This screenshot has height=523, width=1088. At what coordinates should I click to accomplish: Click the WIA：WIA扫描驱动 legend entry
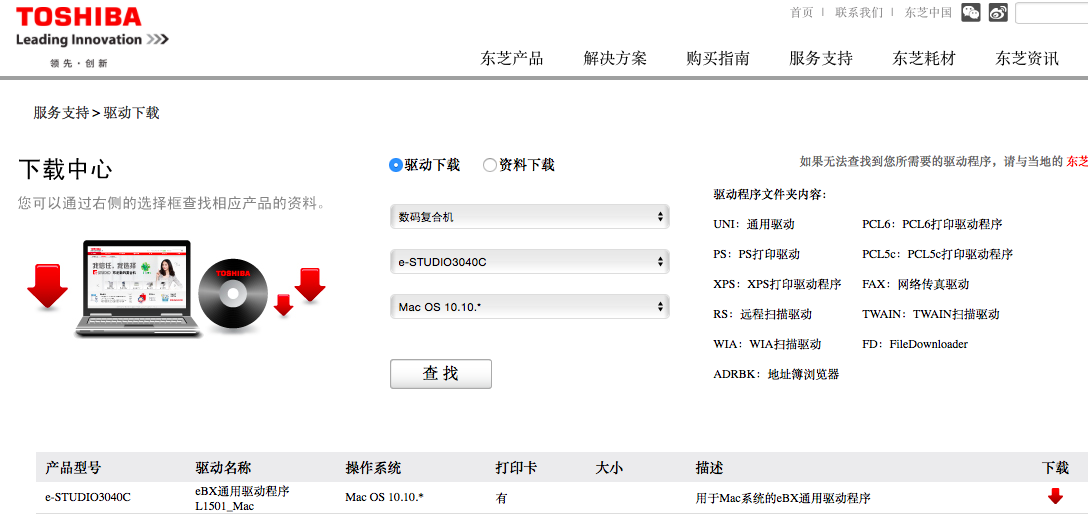click(767, 344)
